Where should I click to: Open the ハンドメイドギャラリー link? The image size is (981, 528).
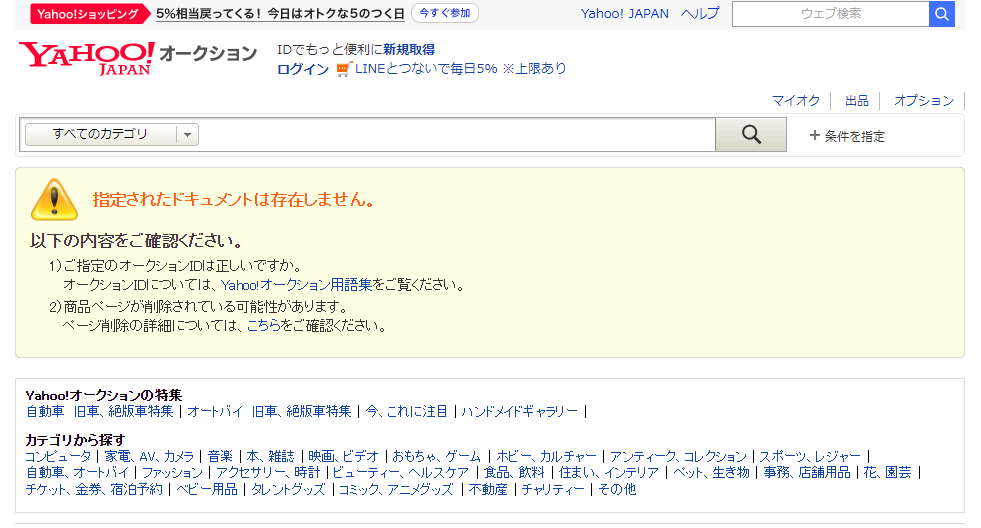pos(519,412)
